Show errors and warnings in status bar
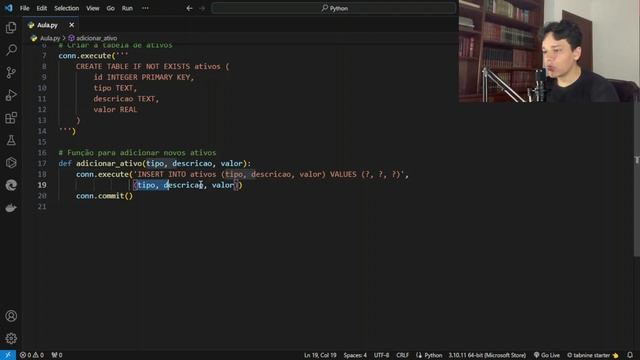 (x=32, y=355)
